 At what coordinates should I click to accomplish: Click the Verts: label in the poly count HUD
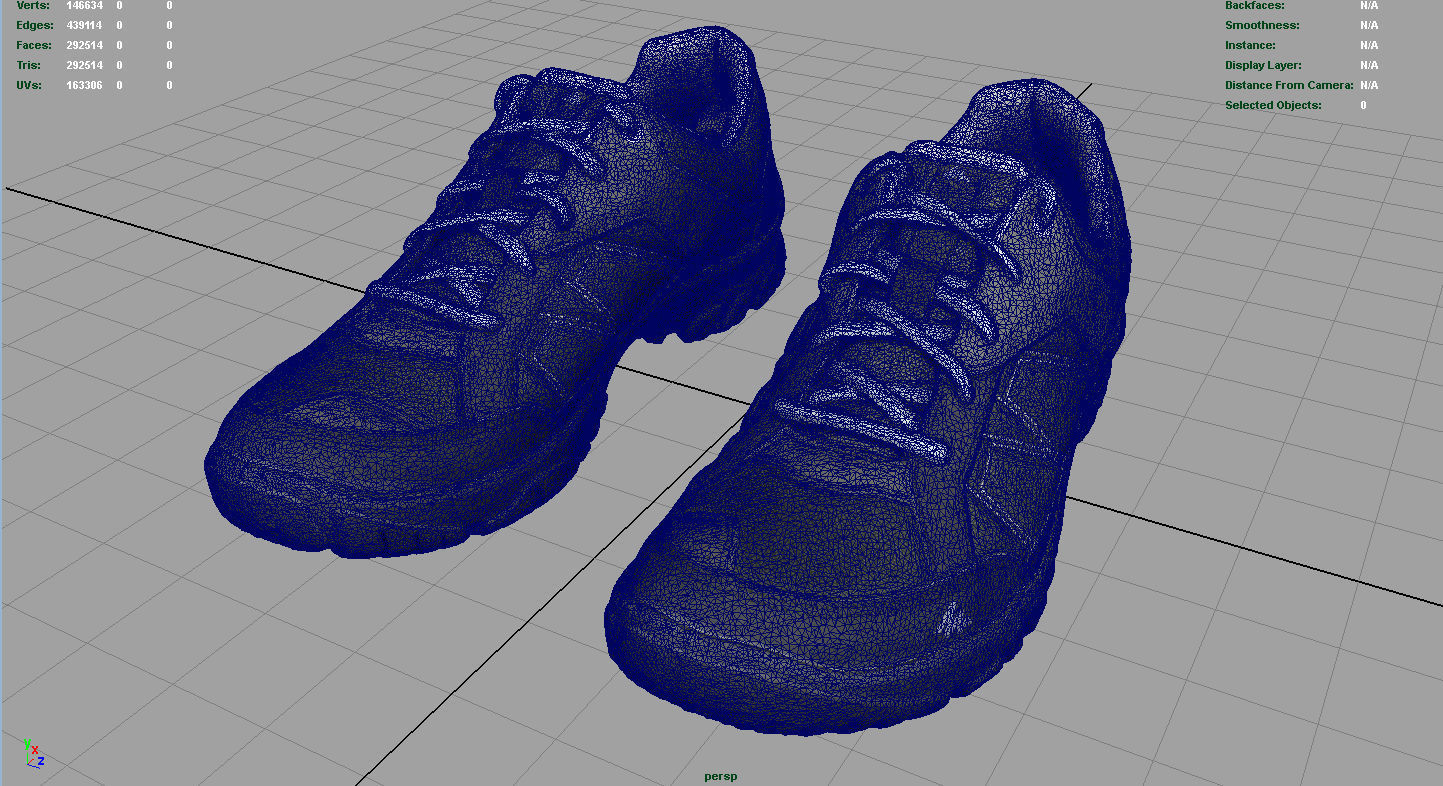(x=32, y=5)
